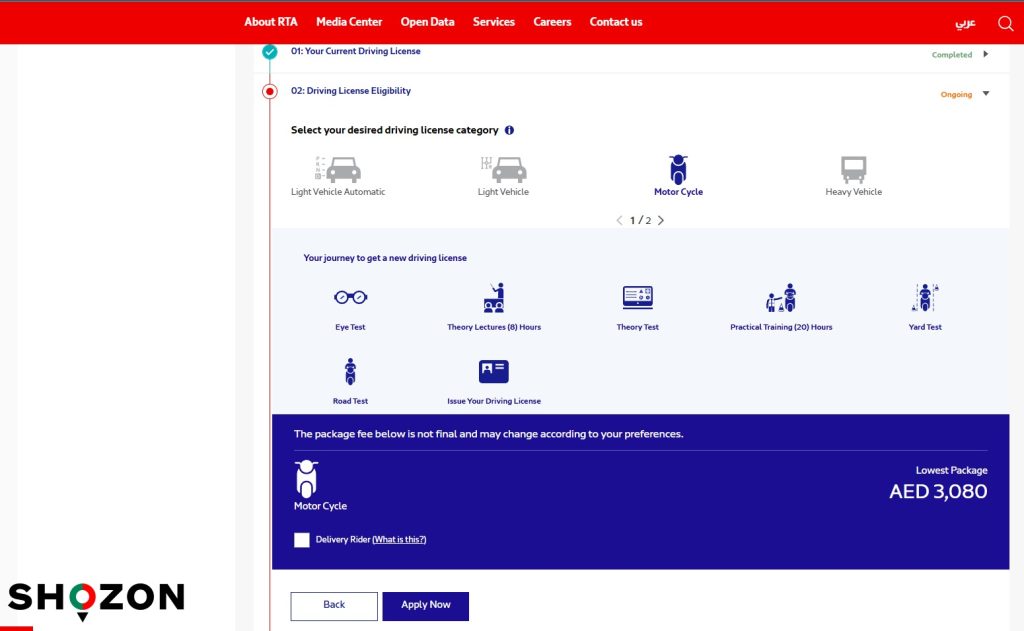Click the Eye Test journey icon
This screenshot has height=631, width=1024.
tap(349, 297)
